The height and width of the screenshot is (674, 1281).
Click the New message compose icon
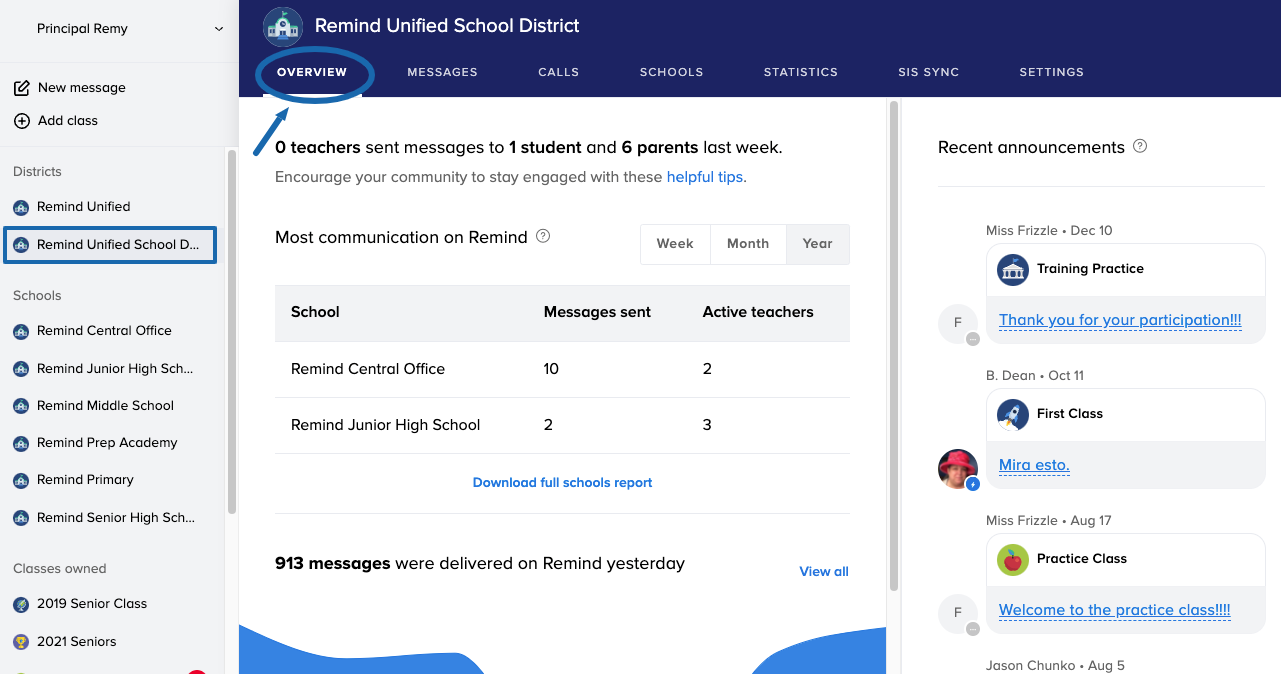[21, 88]
